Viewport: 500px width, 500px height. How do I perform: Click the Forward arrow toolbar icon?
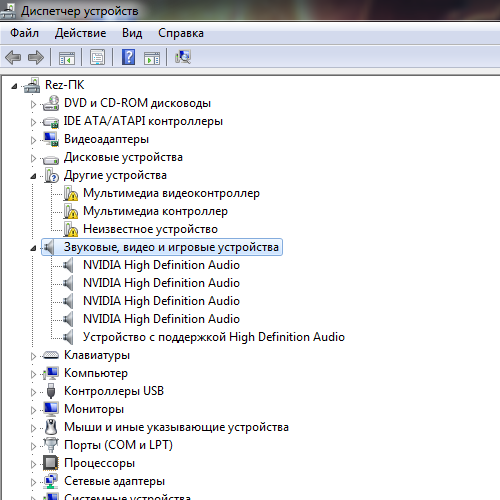pos(36,57)
